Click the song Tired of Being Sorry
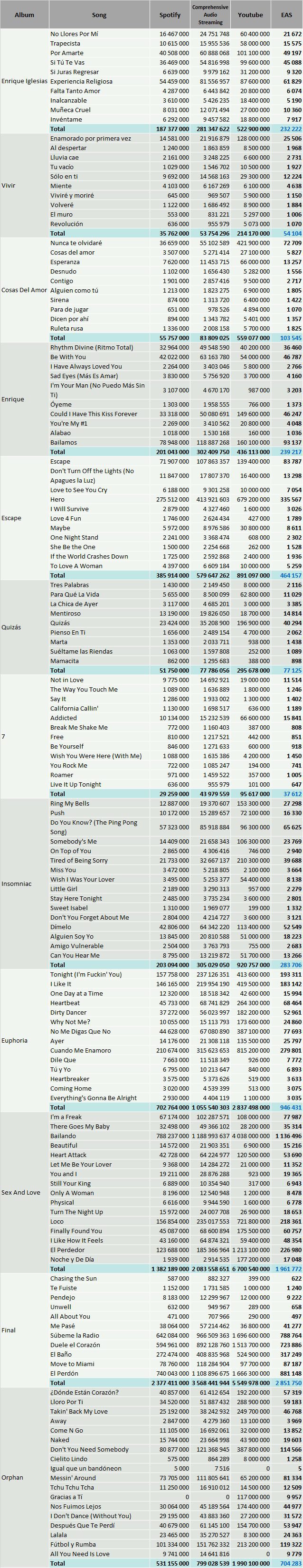Image resolution: width=303 pixels, height=1568 pixels. point(79,860)
